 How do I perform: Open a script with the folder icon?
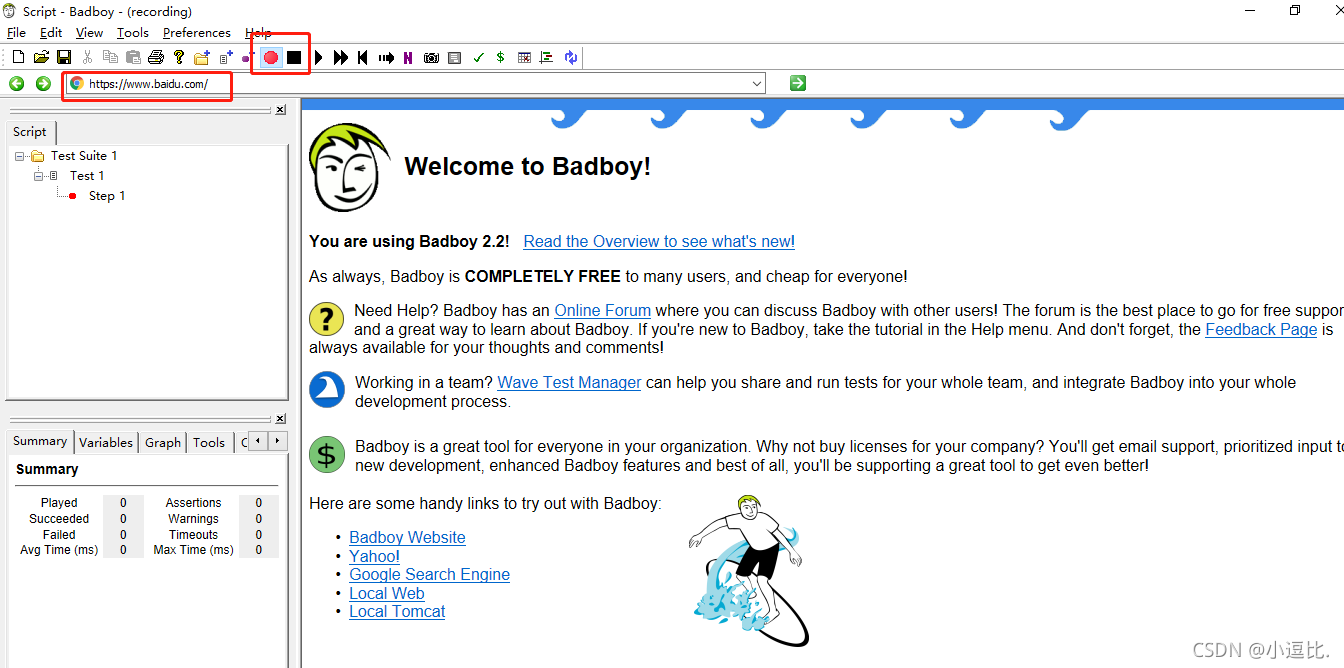click(41, 58)
